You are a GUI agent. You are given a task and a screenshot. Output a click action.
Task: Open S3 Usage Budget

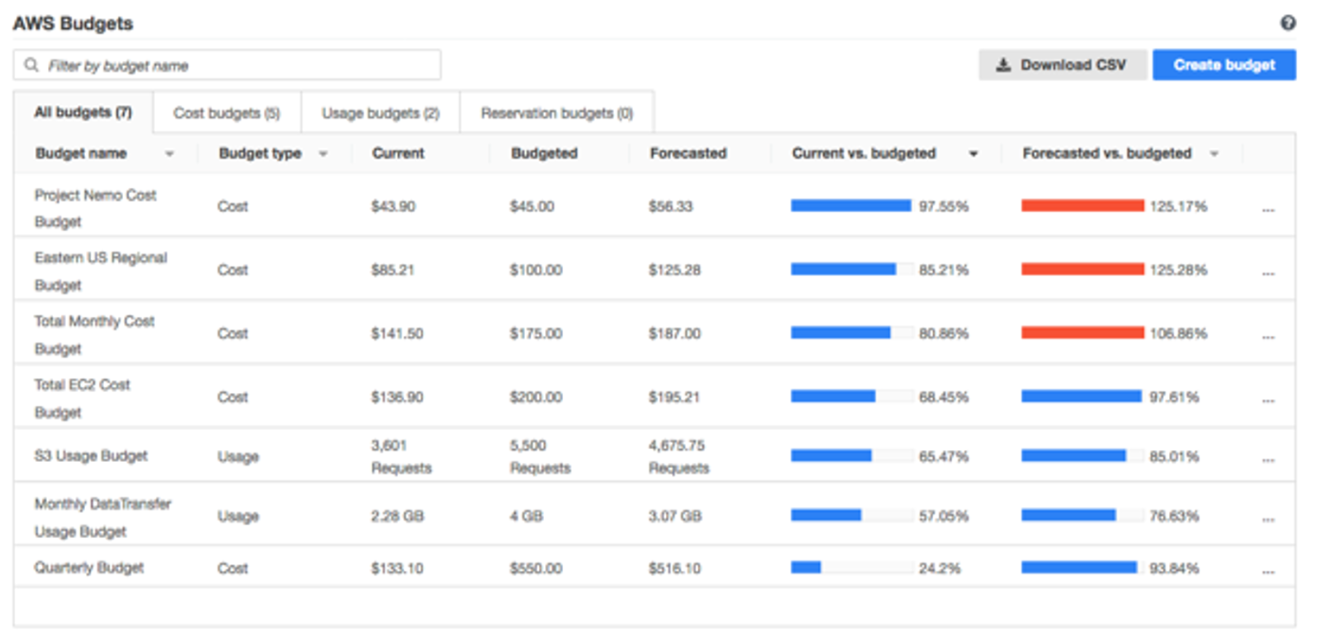(x=91, y=455)
